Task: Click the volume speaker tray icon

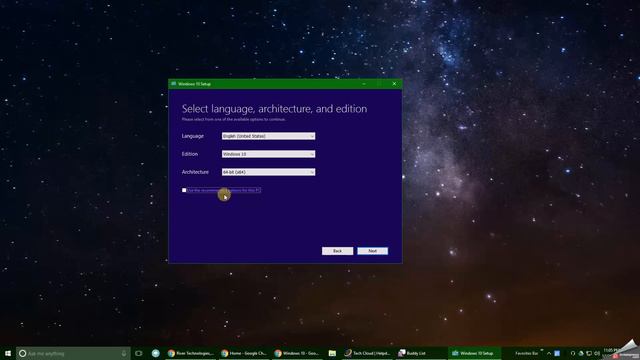Action: [x=597, y=353]
